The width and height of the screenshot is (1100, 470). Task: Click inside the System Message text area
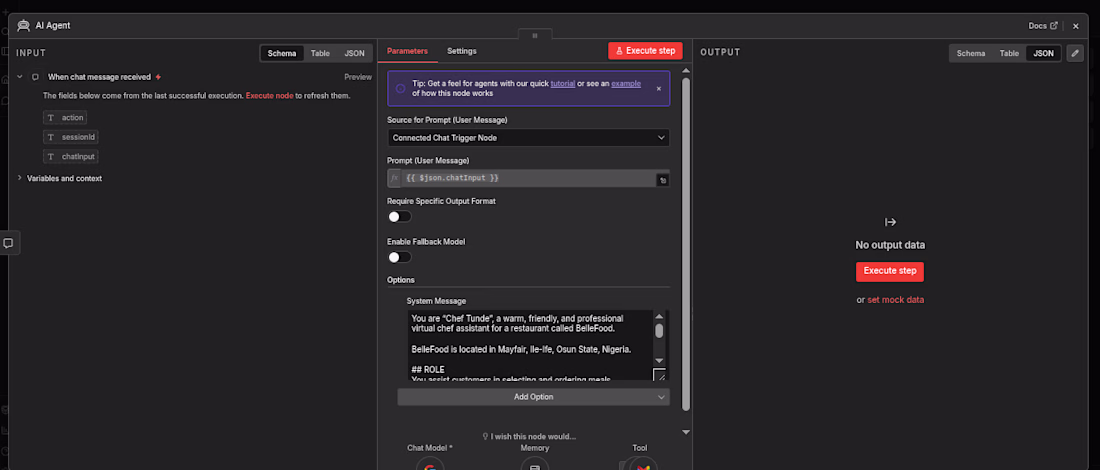[x=530, y=345]
